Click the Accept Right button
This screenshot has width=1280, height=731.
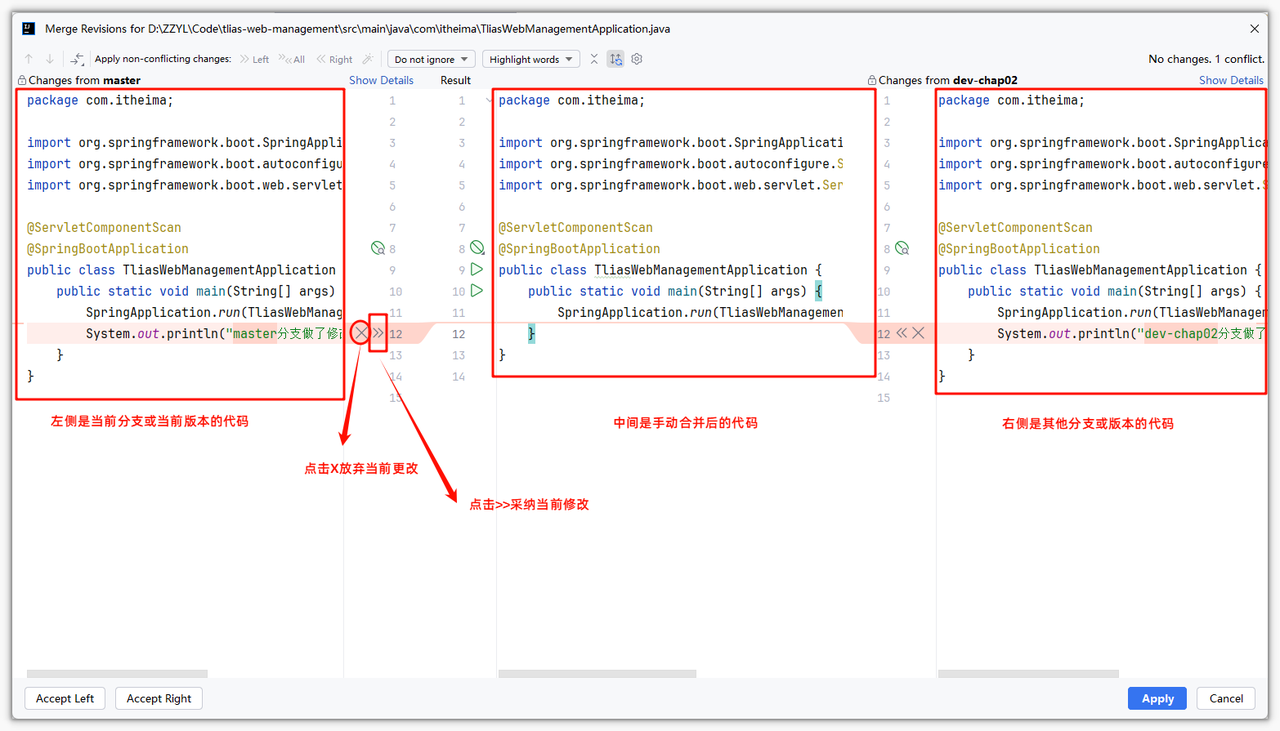(159, 698)
